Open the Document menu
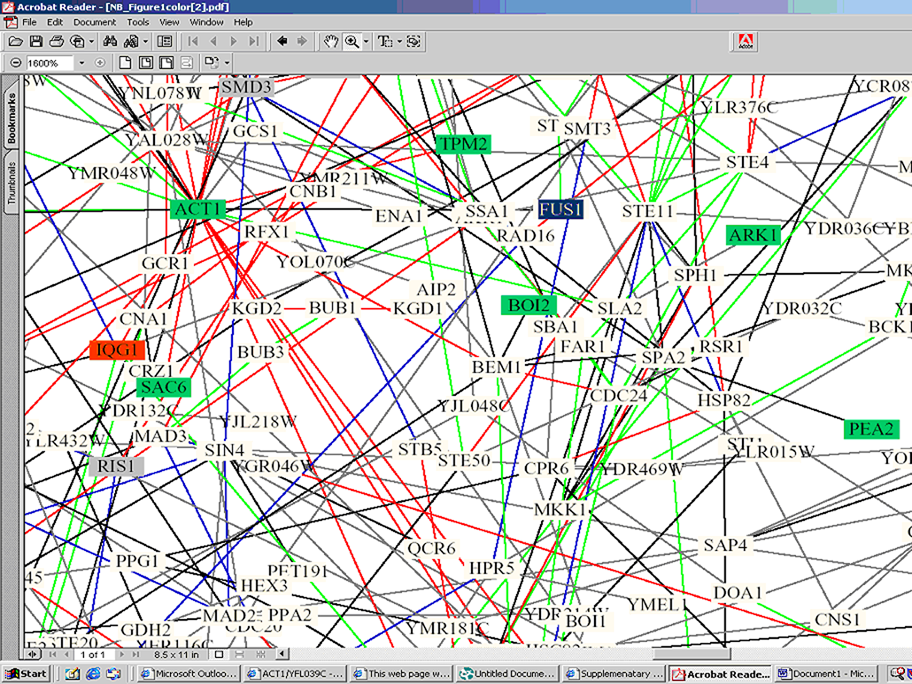The height and width of the screenshot is (684, 912). pos(94,21)
